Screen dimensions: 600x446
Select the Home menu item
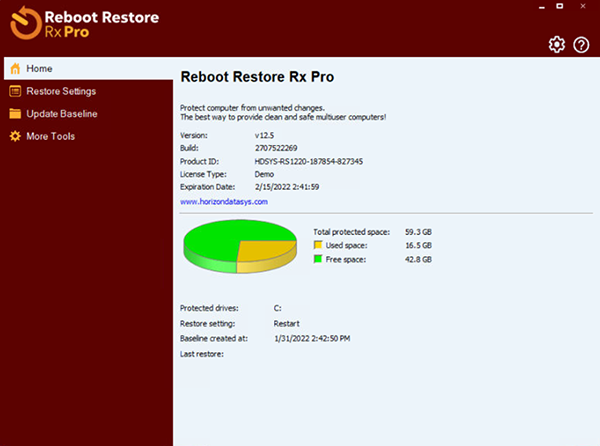88,68
